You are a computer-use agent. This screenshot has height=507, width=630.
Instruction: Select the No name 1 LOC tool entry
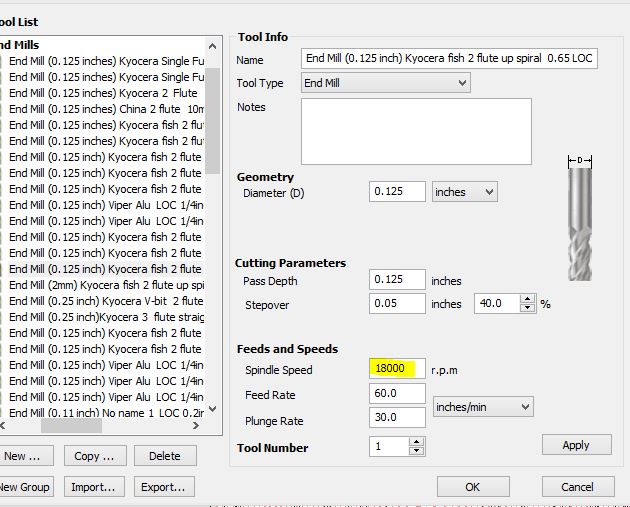click(105, 413)
